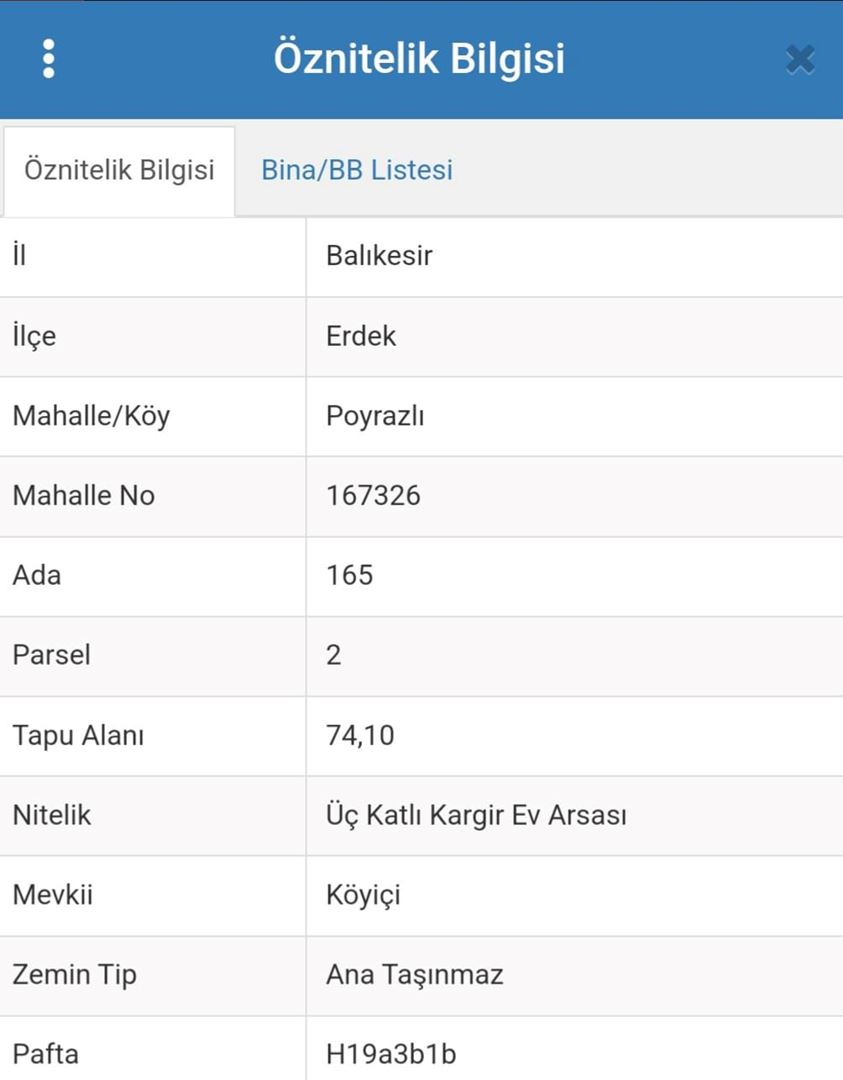The height and width of the screenshot is (1080, 843).
Task: Click the Tapu Alanı row label
Action: 78,736
